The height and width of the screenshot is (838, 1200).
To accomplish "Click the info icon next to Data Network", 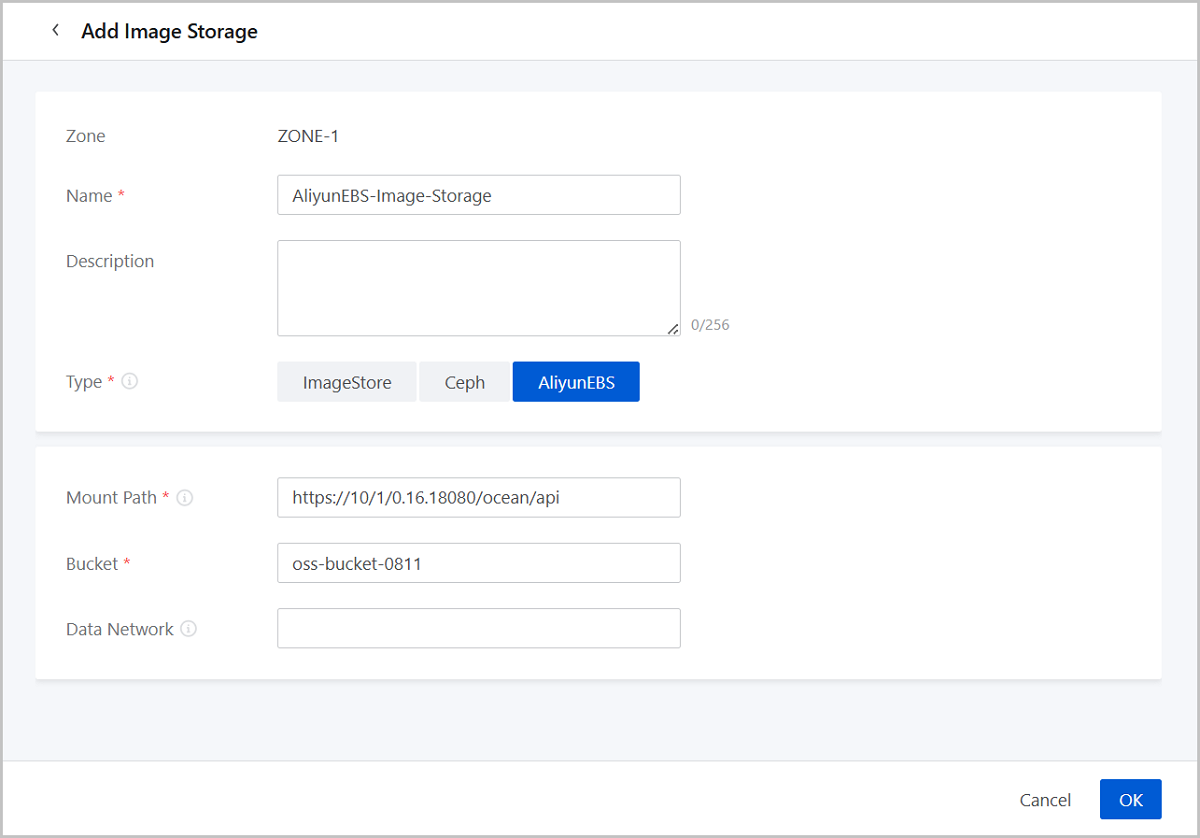I will point(188,629).
